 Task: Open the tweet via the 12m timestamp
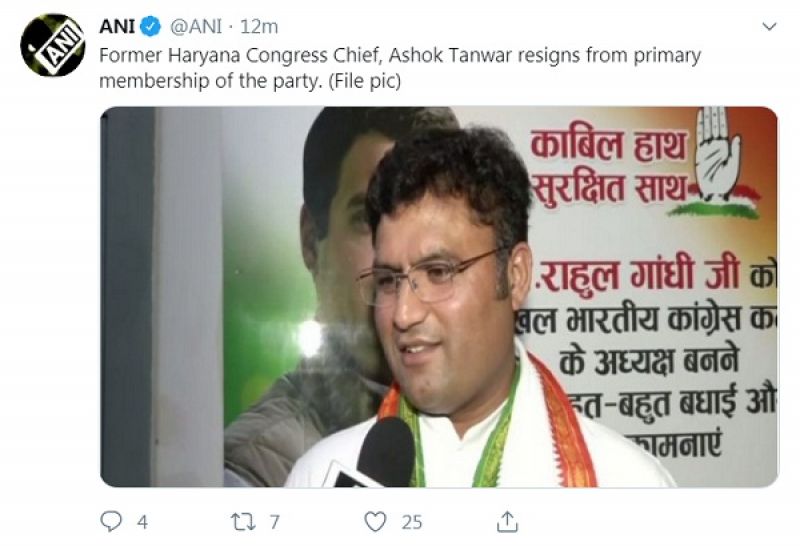click(x=259, y=26)
